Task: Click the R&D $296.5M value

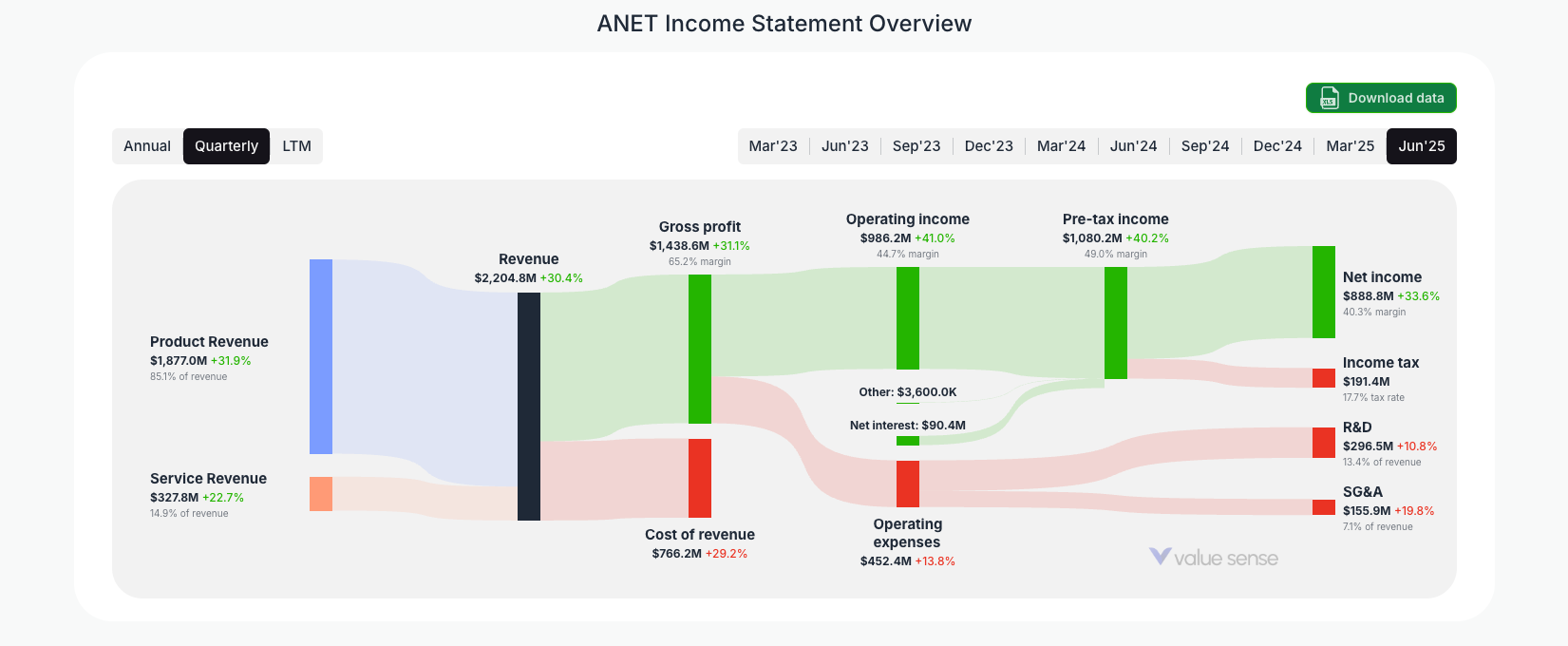Action: [x=1369, y=446]
